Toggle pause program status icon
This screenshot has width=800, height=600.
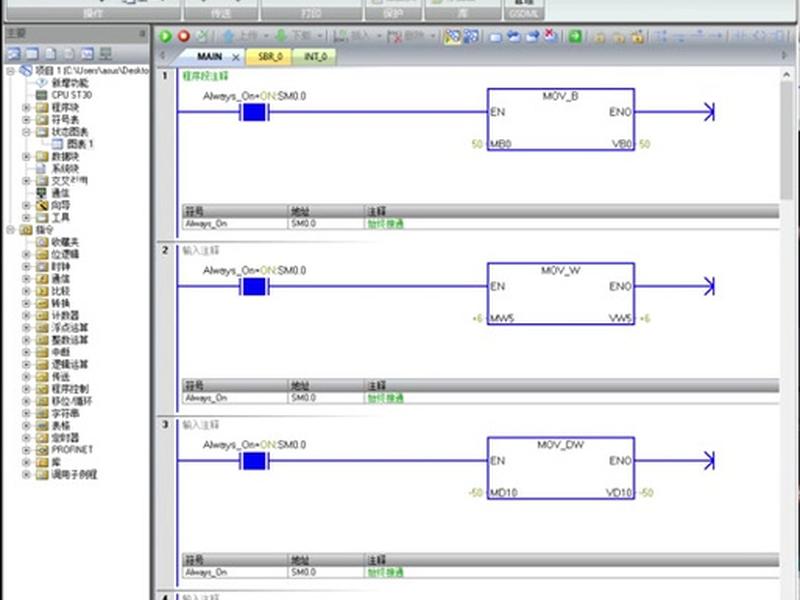471,36
